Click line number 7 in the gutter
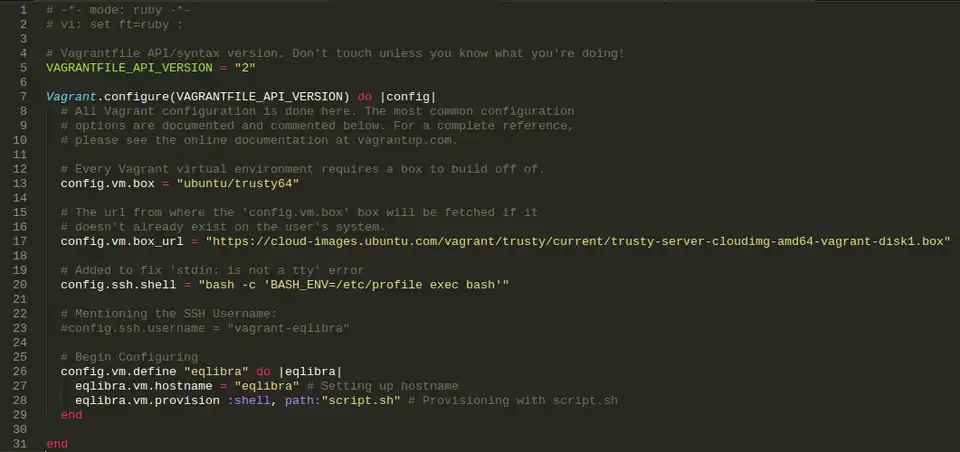Viewport: 960px width, 452px height. click(21, 97)
